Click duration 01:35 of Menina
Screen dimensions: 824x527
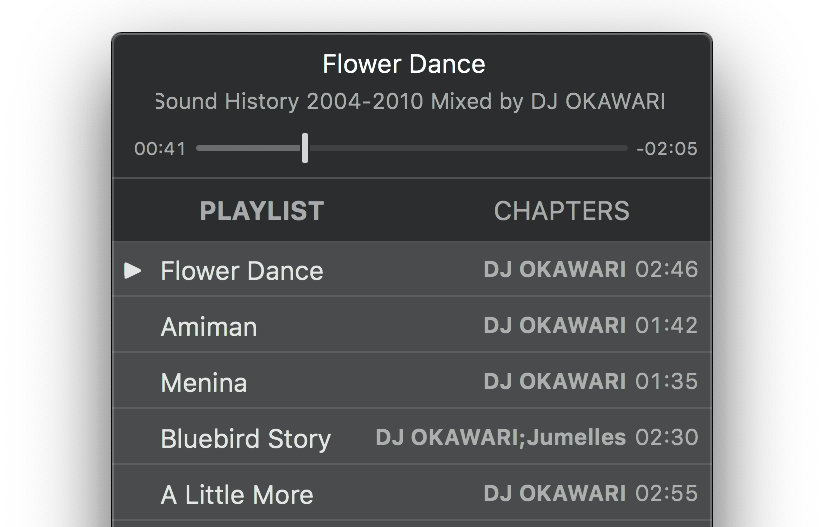(666, 381)
